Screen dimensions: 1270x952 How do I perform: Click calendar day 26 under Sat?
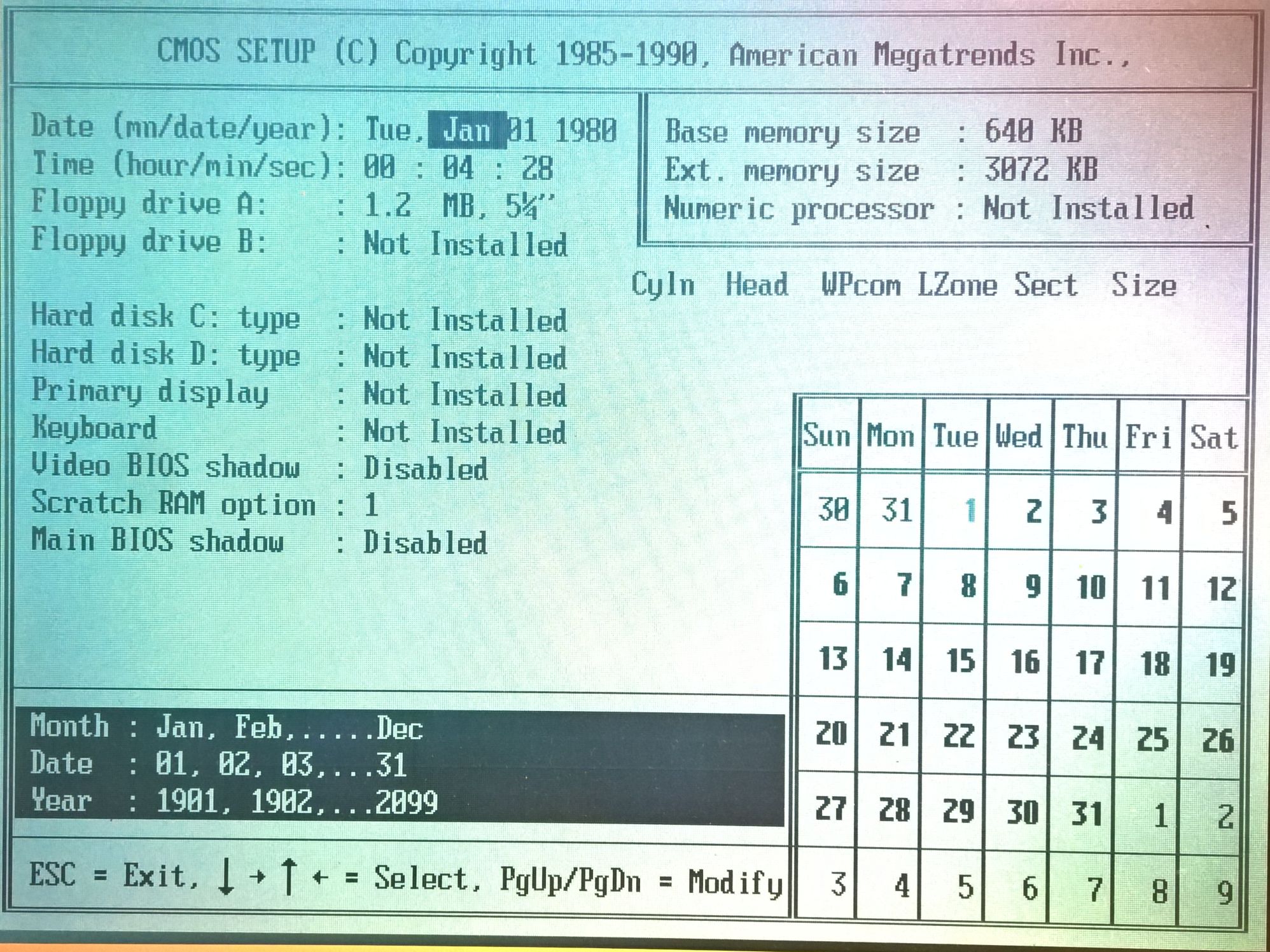click(1217, 740)
